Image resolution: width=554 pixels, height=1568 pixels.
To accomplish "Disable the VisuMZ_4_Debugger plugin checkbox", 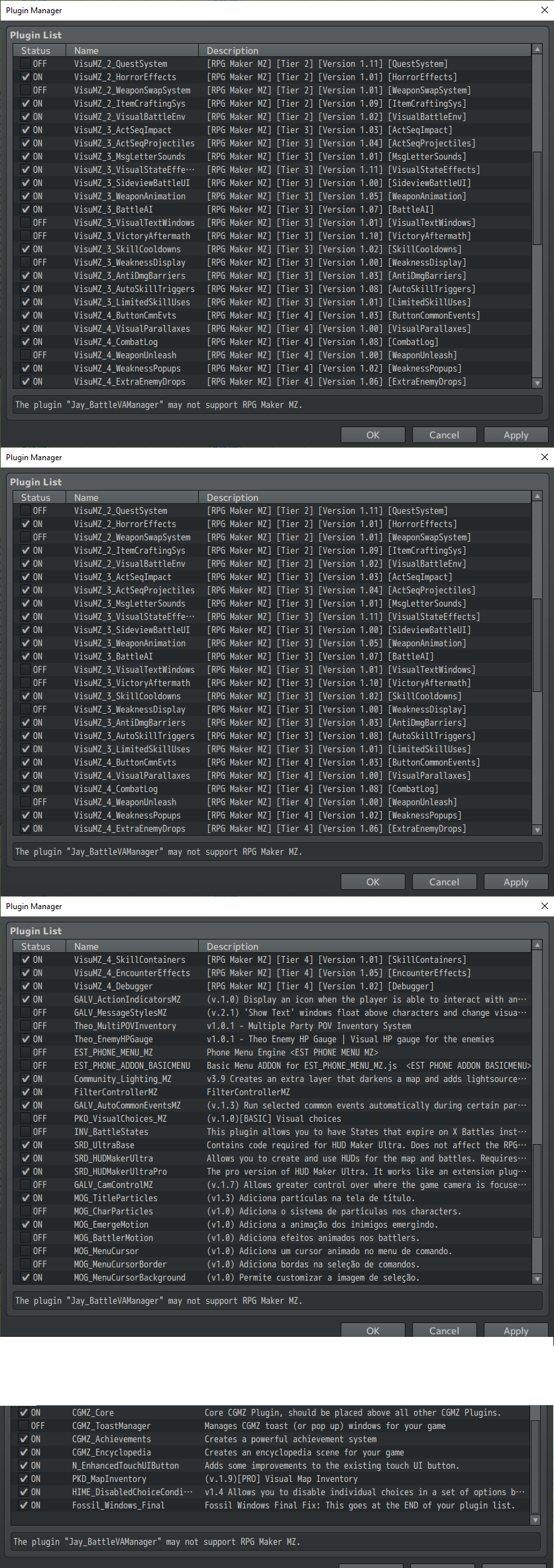I will (x=25, y=986).
